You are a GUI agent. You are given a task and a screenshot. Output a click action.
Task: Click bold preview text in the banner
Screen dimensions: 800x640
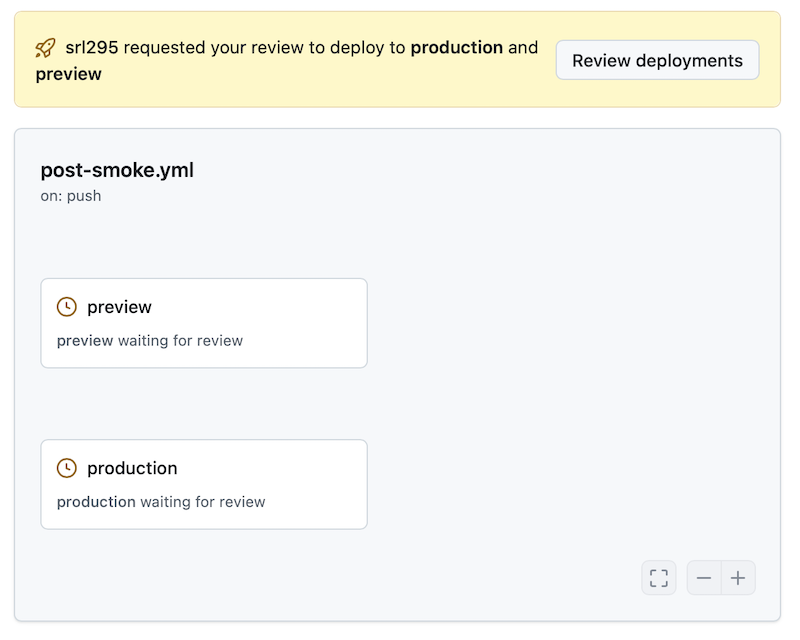pyautogui.click(x=69, y=73)
